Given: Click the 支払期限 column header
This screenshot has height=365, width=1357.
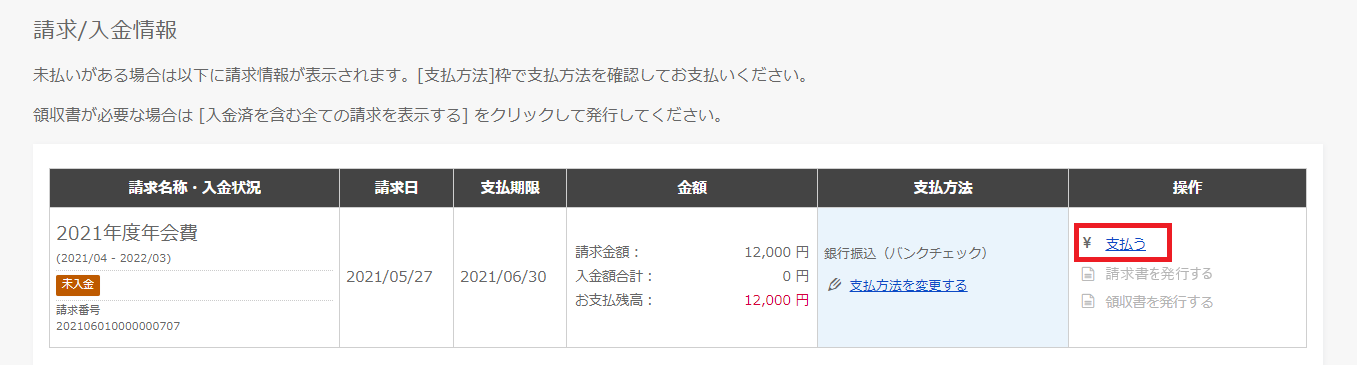Looking at the screenshot, I should tap(510, 188).
